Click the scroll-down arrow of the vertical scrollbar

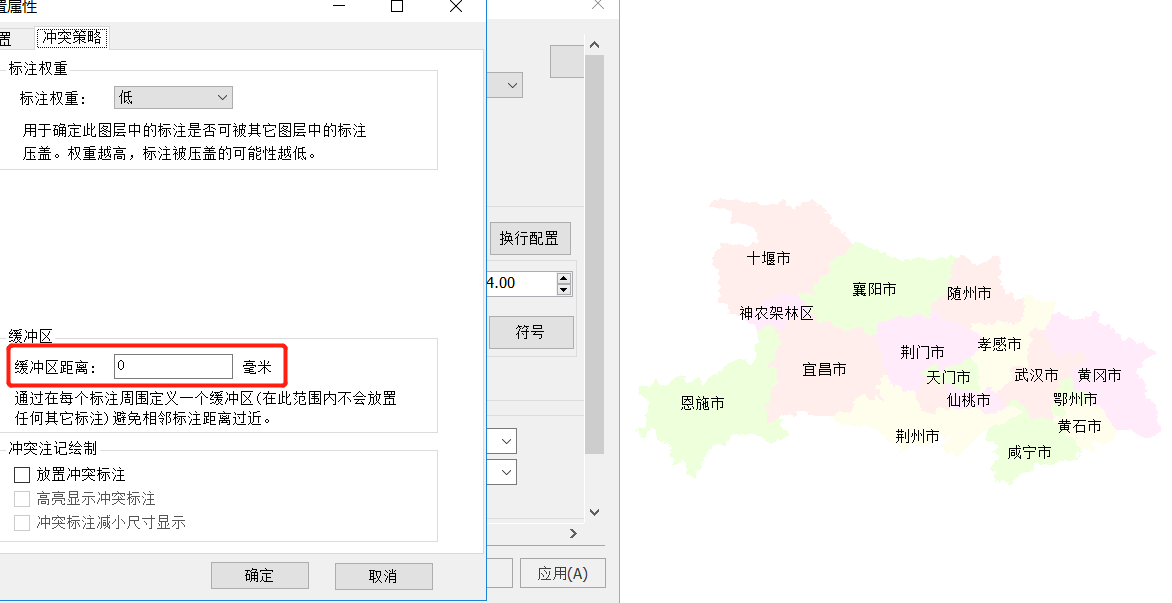[x=594, y=511]
